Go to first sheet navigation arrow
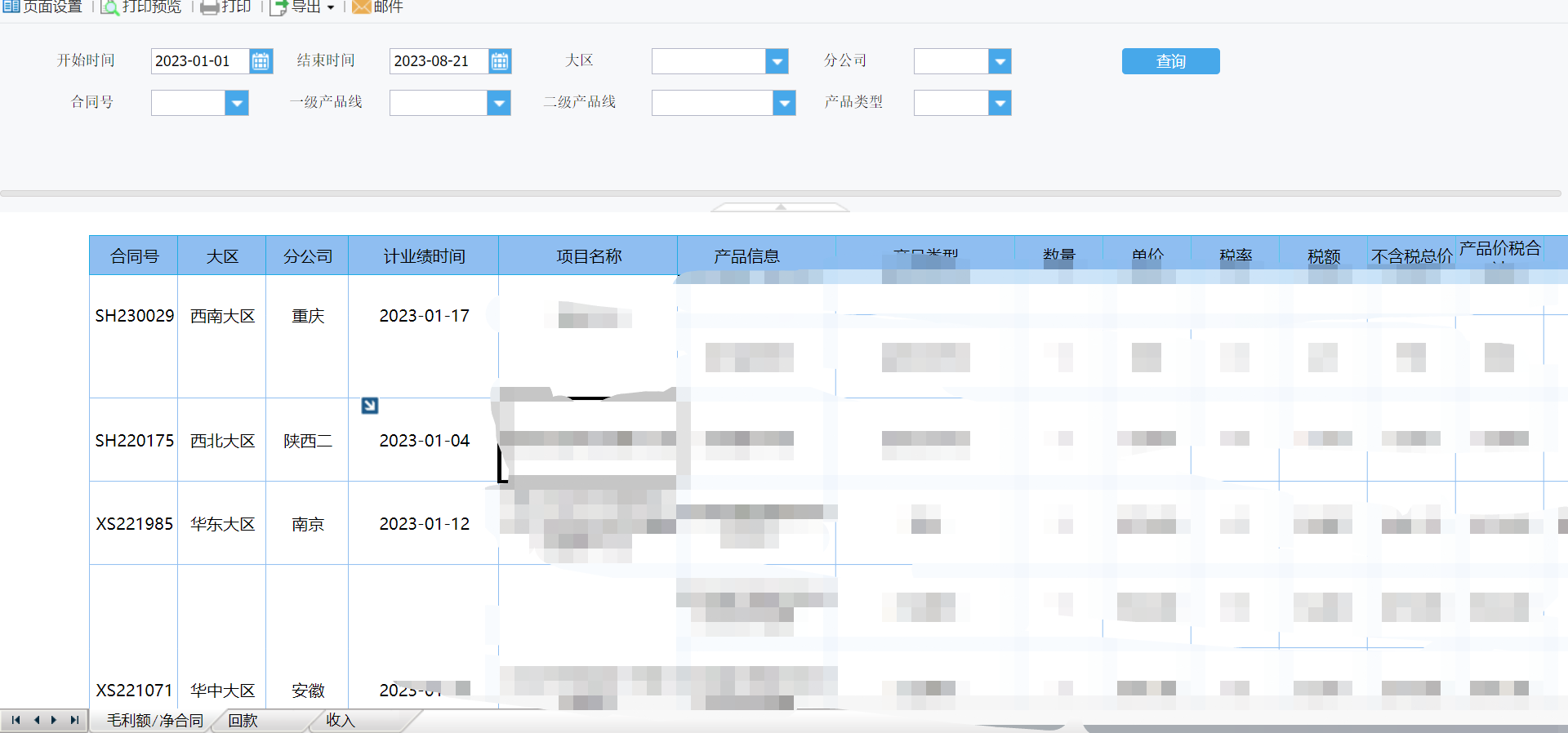The width and height of the screenshot is (1568, 733). click(16, 720)
